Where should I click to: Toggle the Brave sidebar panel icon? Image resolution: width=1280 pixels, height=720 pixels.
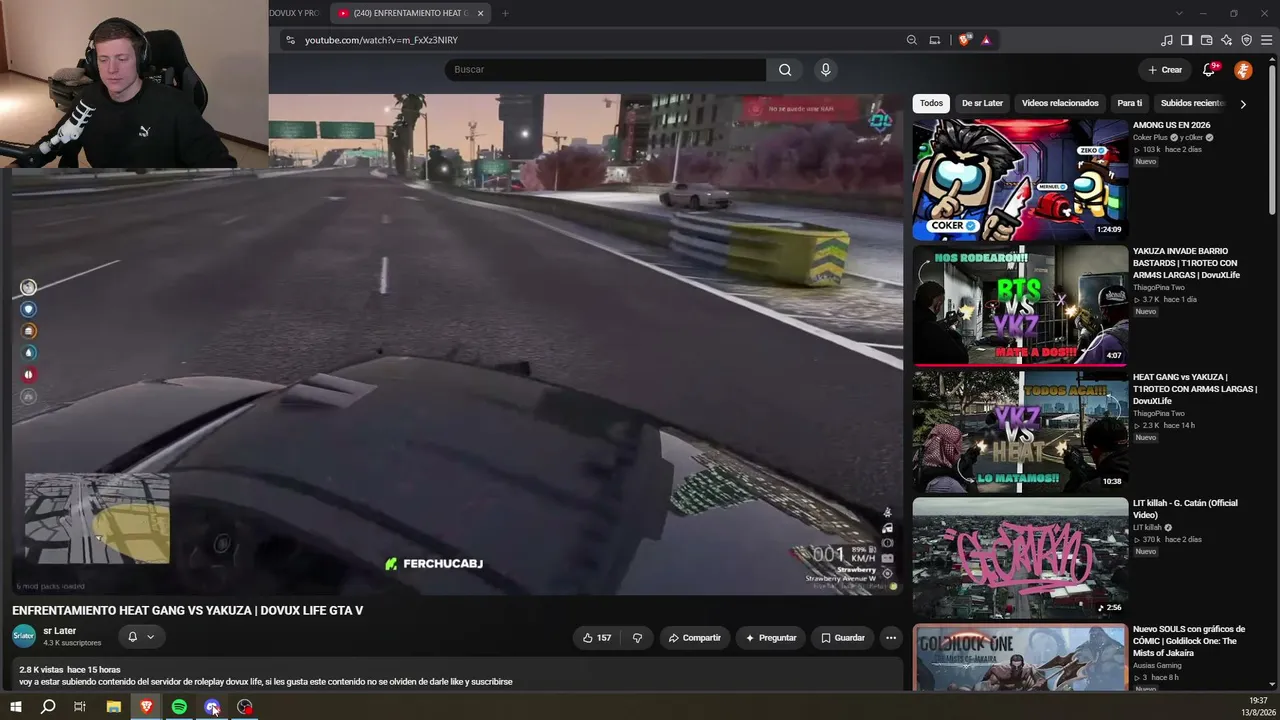[x=1187, y=40]
